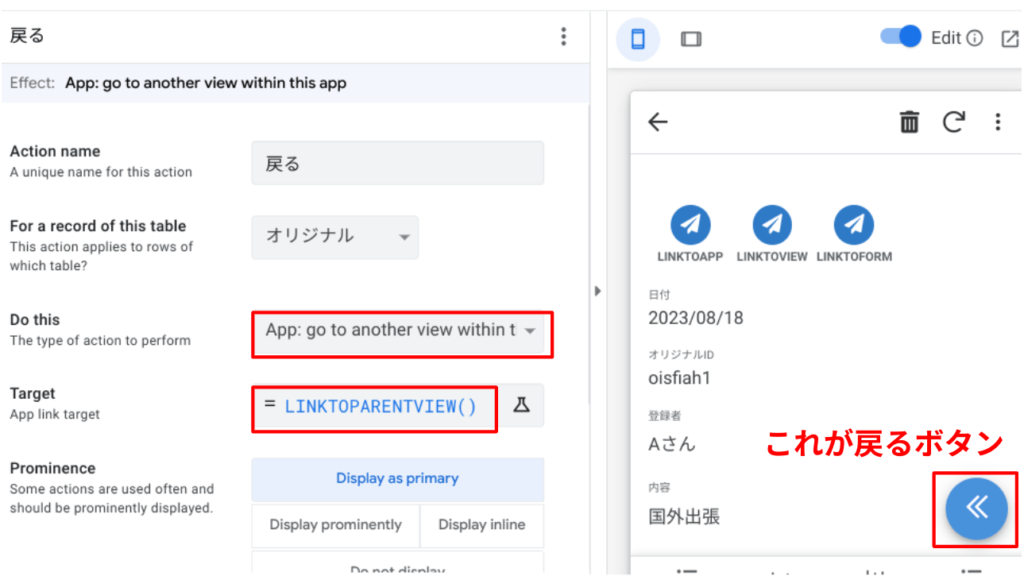Screen dimensions: 1024x576
Task: Choose Display inline prominence option
Action: click(x=481, y=525)
